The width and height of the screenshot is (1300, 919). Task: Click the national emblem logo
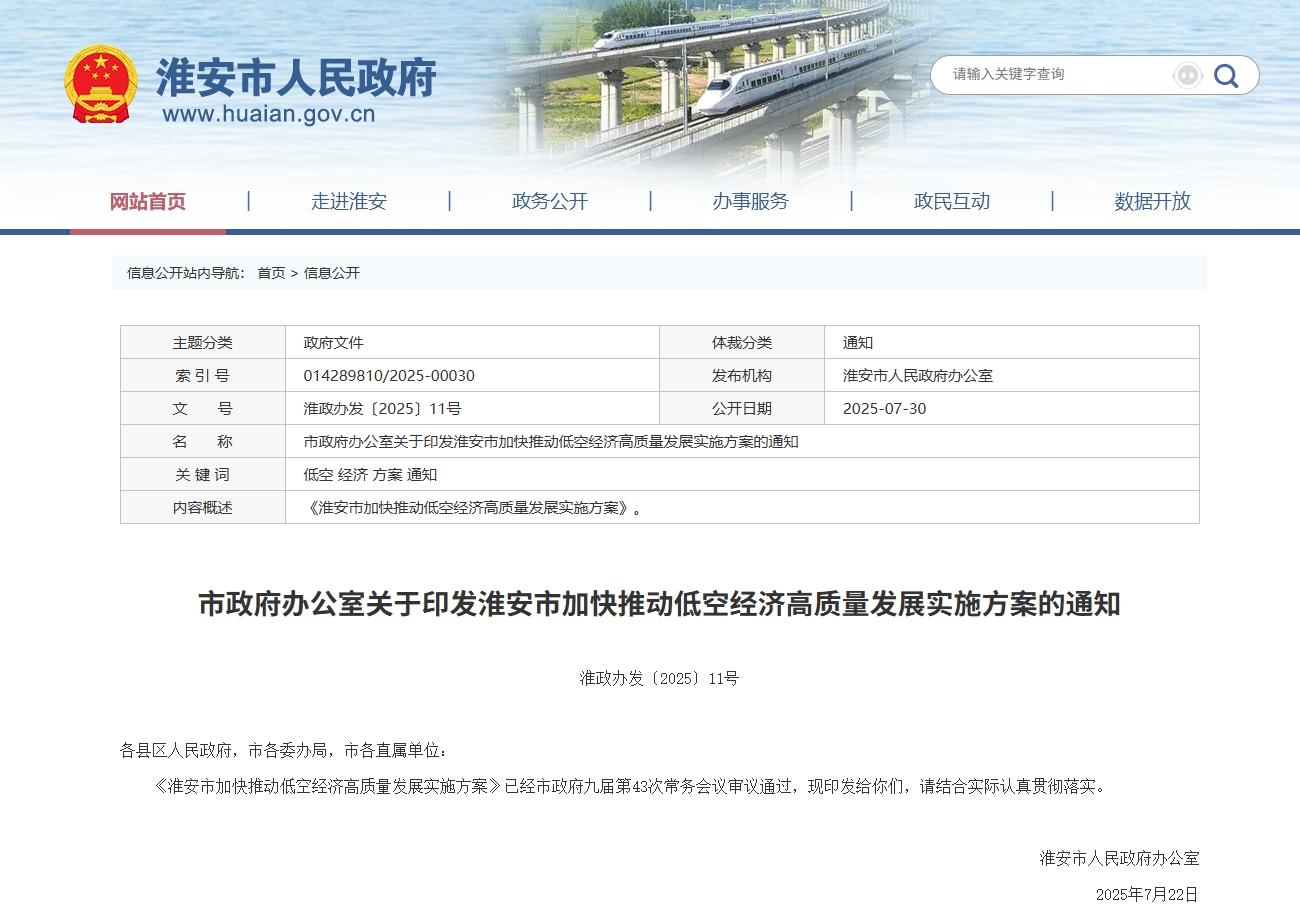coord(101,85)
